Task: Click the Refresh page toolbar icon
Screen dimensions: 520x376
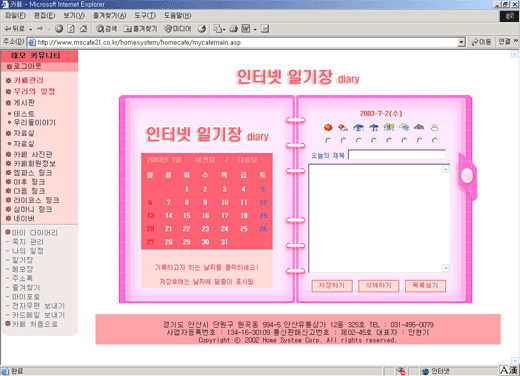Action: click(71, 29)
